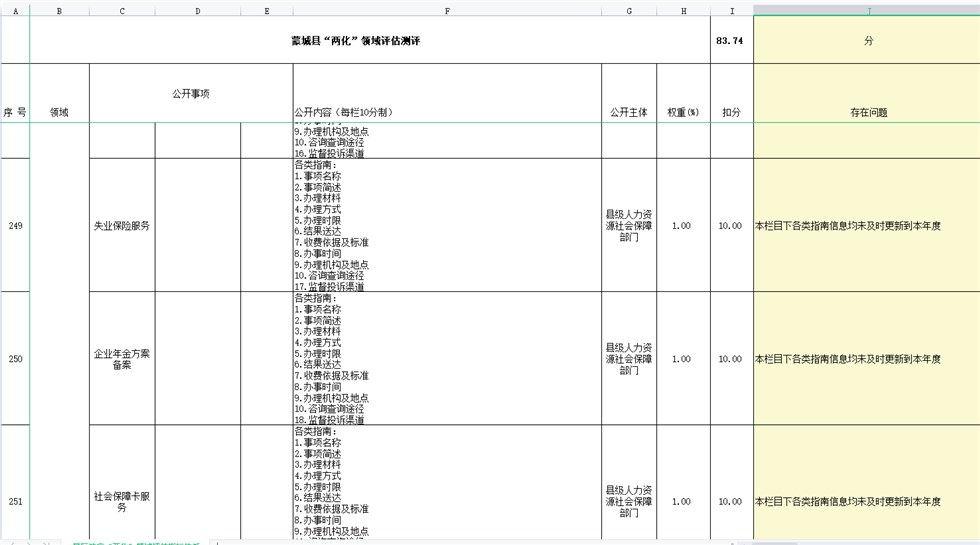Select the highlighted column J header
Image resolution: width=980 pixels, height=545 pixels.
click(x=867, y=11)
